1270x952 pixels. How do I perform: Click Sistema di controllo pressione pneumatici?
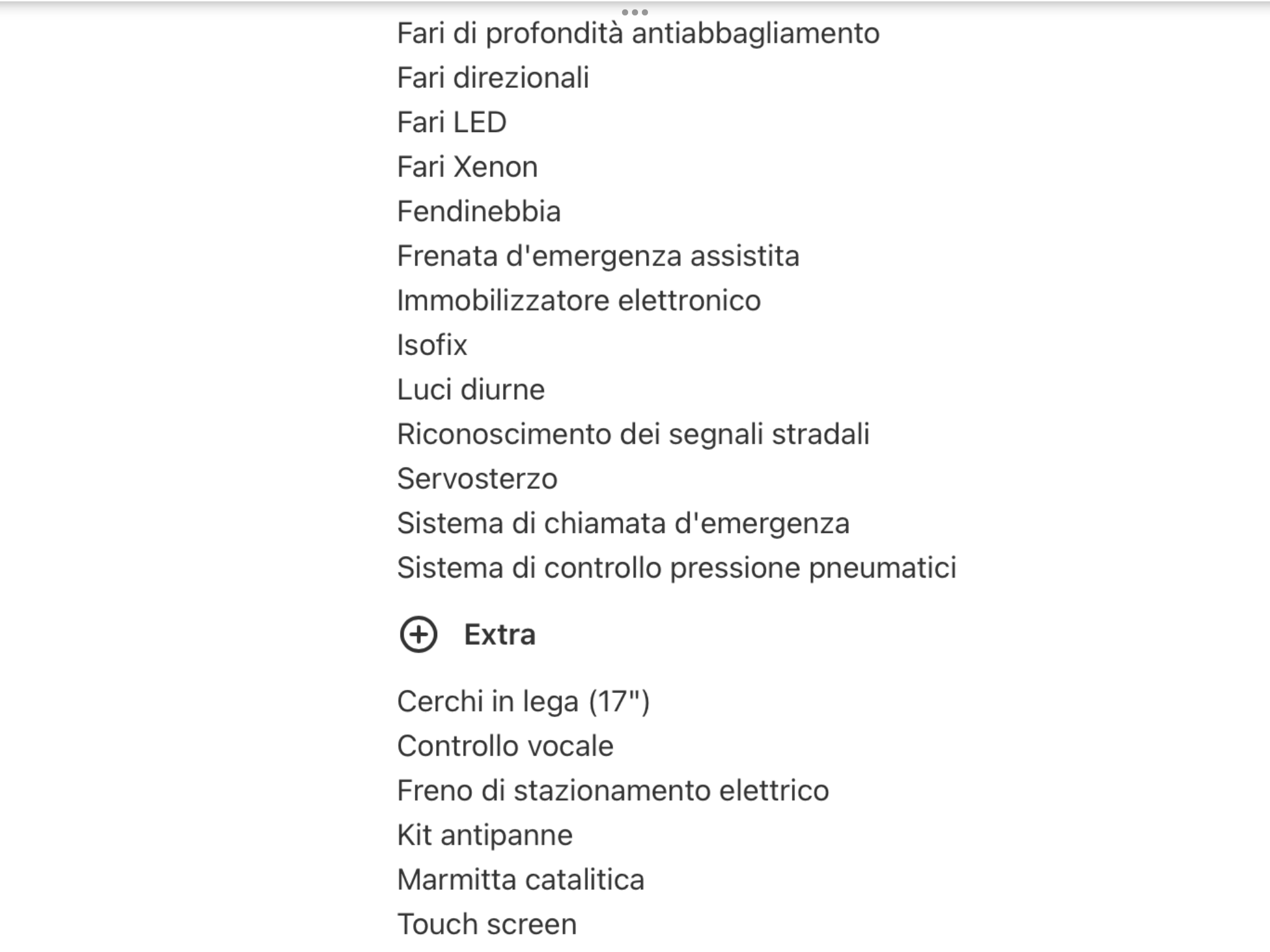(677, 568)
